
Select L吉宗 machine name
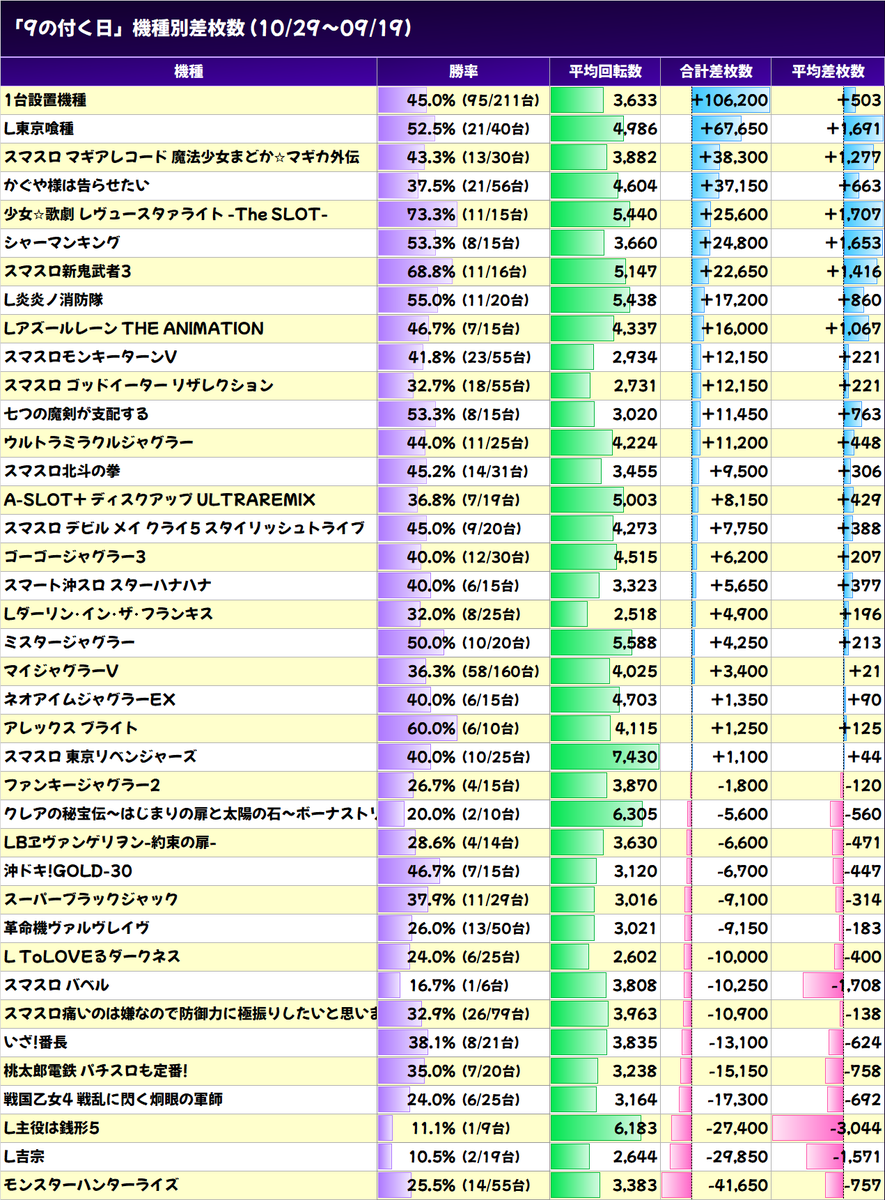click(24, 1156)
